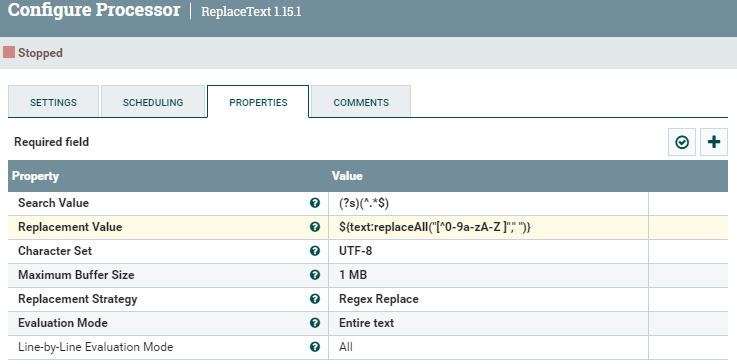
Task: Click the Line-by-Line Evaluation Mode label
Action: (x=95, y=347)
